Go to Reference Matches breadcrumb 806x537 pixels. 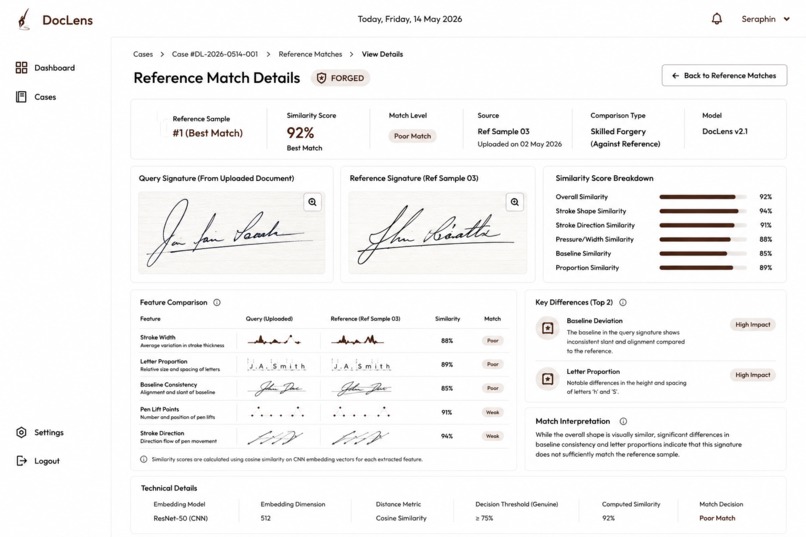[x=310, y=54]
